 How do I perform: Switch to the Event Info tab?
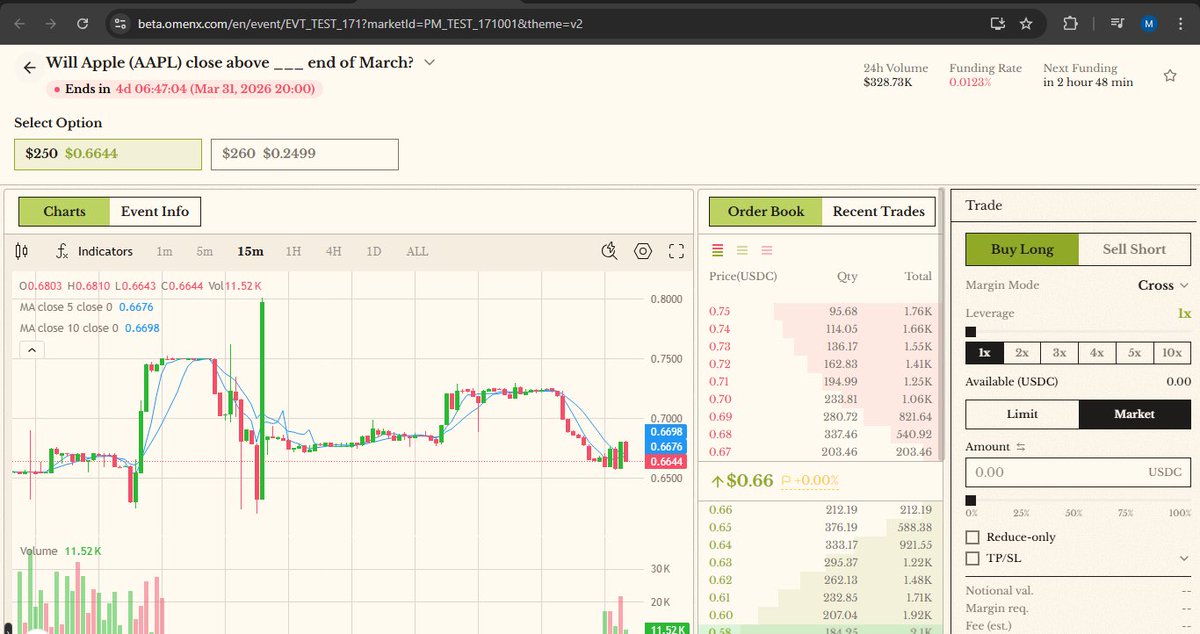(155, 212)
